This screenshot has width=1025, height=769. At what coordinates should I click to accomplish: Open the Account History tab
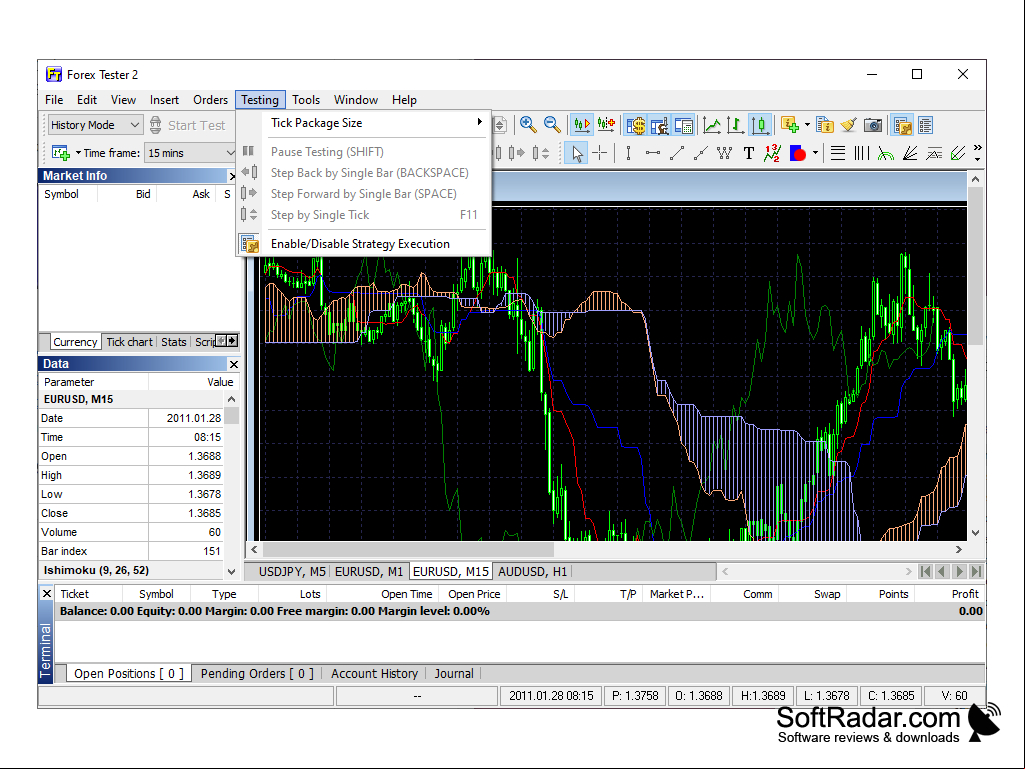tap(374, 674)
